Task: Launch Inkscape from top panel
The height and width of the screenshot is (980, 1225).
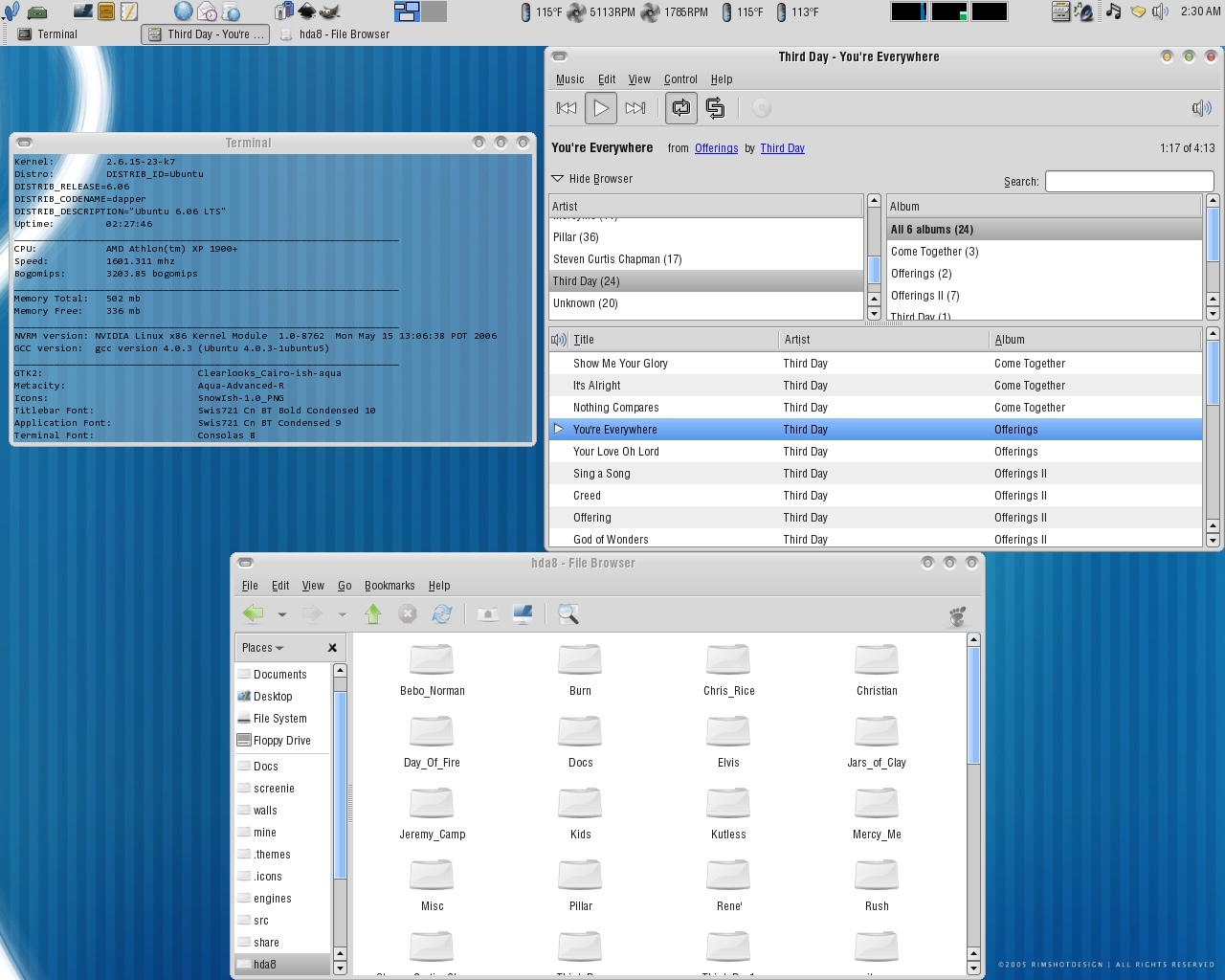Action: [307, 11]
